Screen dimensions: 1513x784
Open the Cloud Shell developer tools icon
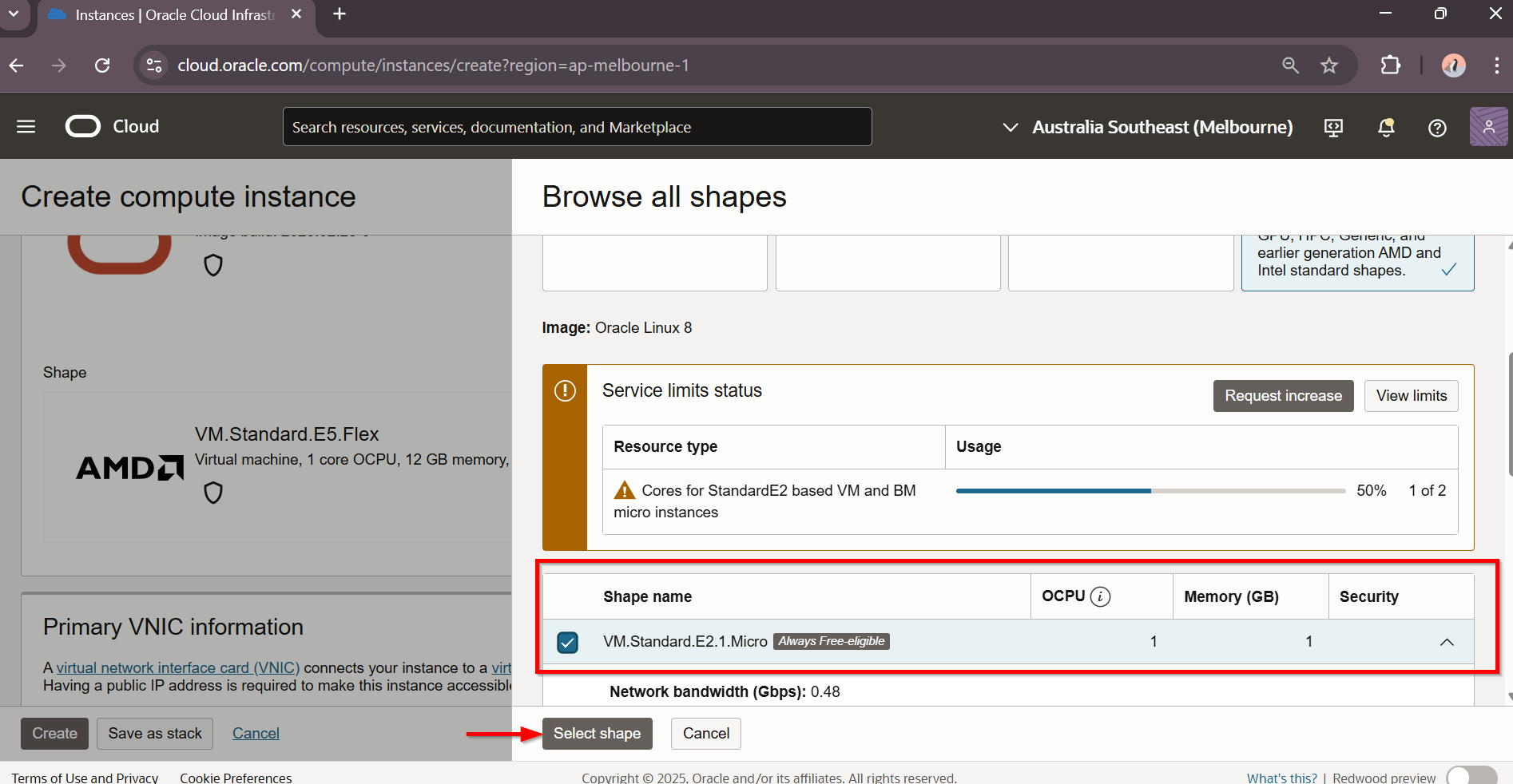(1333, 128)
